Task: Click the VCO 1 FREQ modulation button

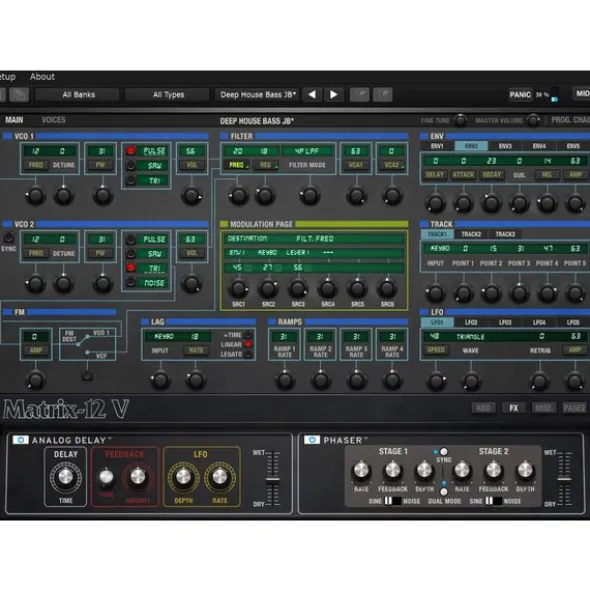Action: pyautogui.click(x=36, y=165)
